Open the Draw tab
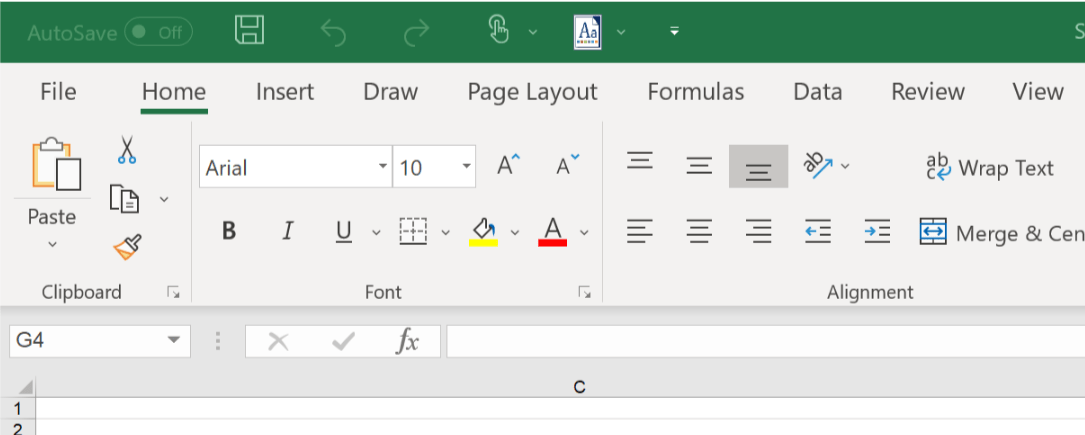Image resolution: width=1085 pixels, height=435 pixels. 391,92
